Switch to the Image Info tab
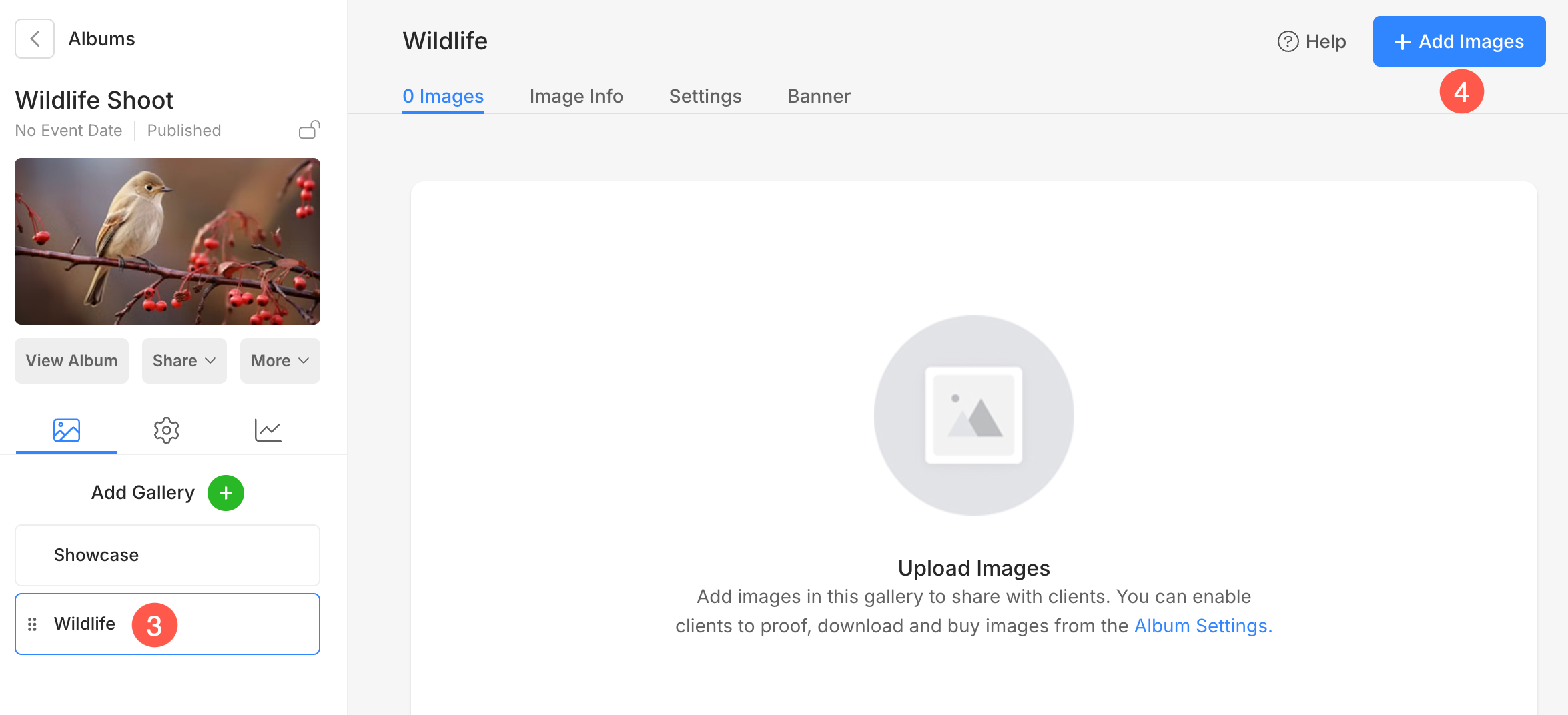 pyautogui.click(x=576, y=96)
